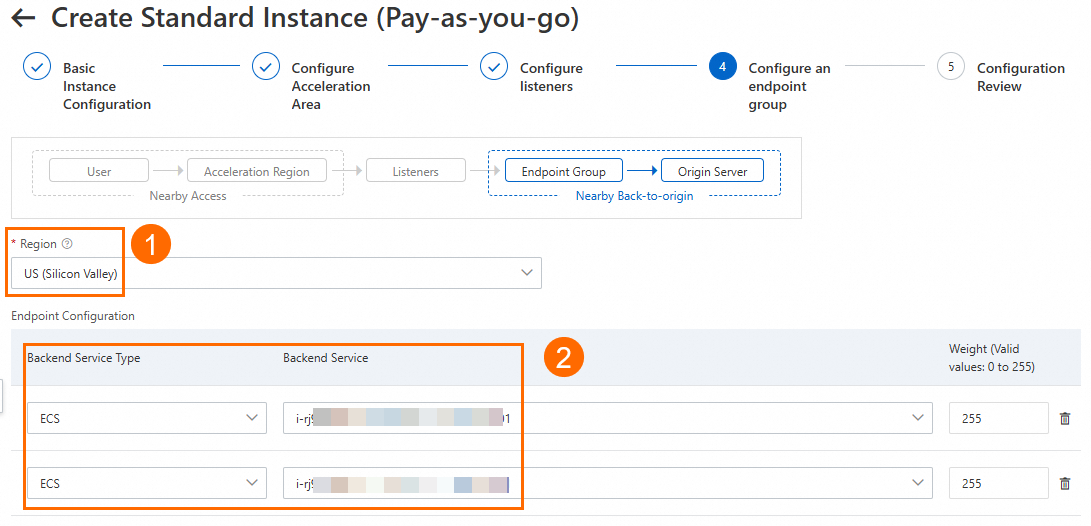Click the Endpoint Group diagram box
The width and height of the screenshot is (1091, 526).
(563, 171)
